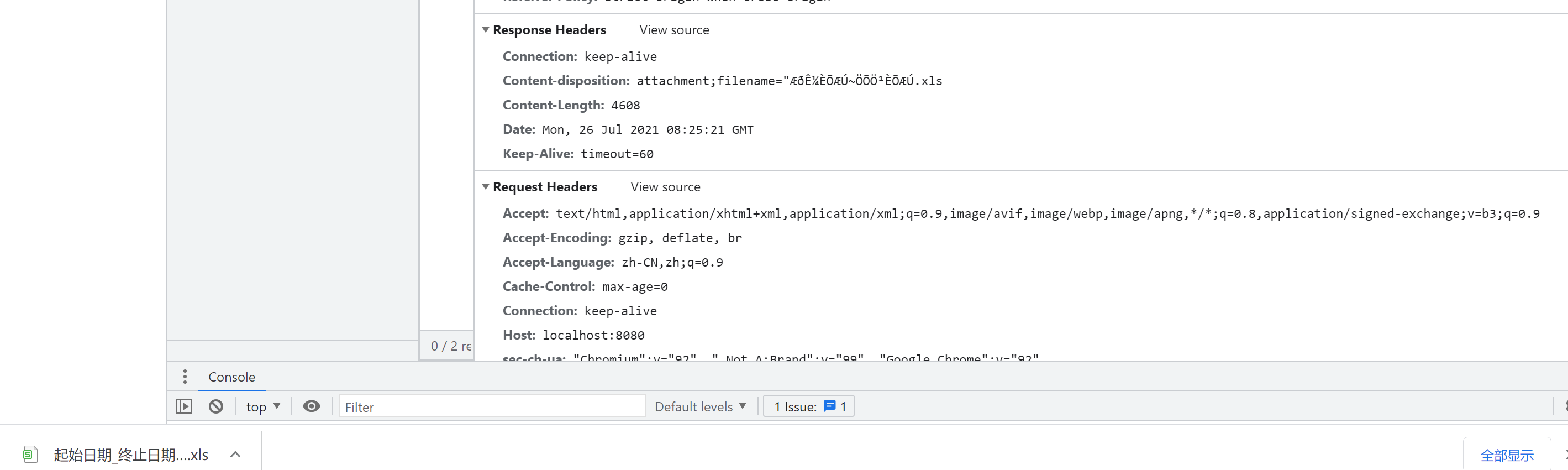
Task: Click the issue message icon
Action: click(830, 406)
